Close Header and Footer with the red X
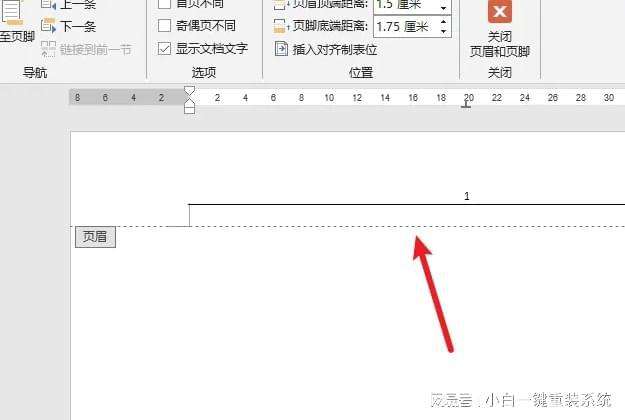625x420 pixels. click(499, 12)
